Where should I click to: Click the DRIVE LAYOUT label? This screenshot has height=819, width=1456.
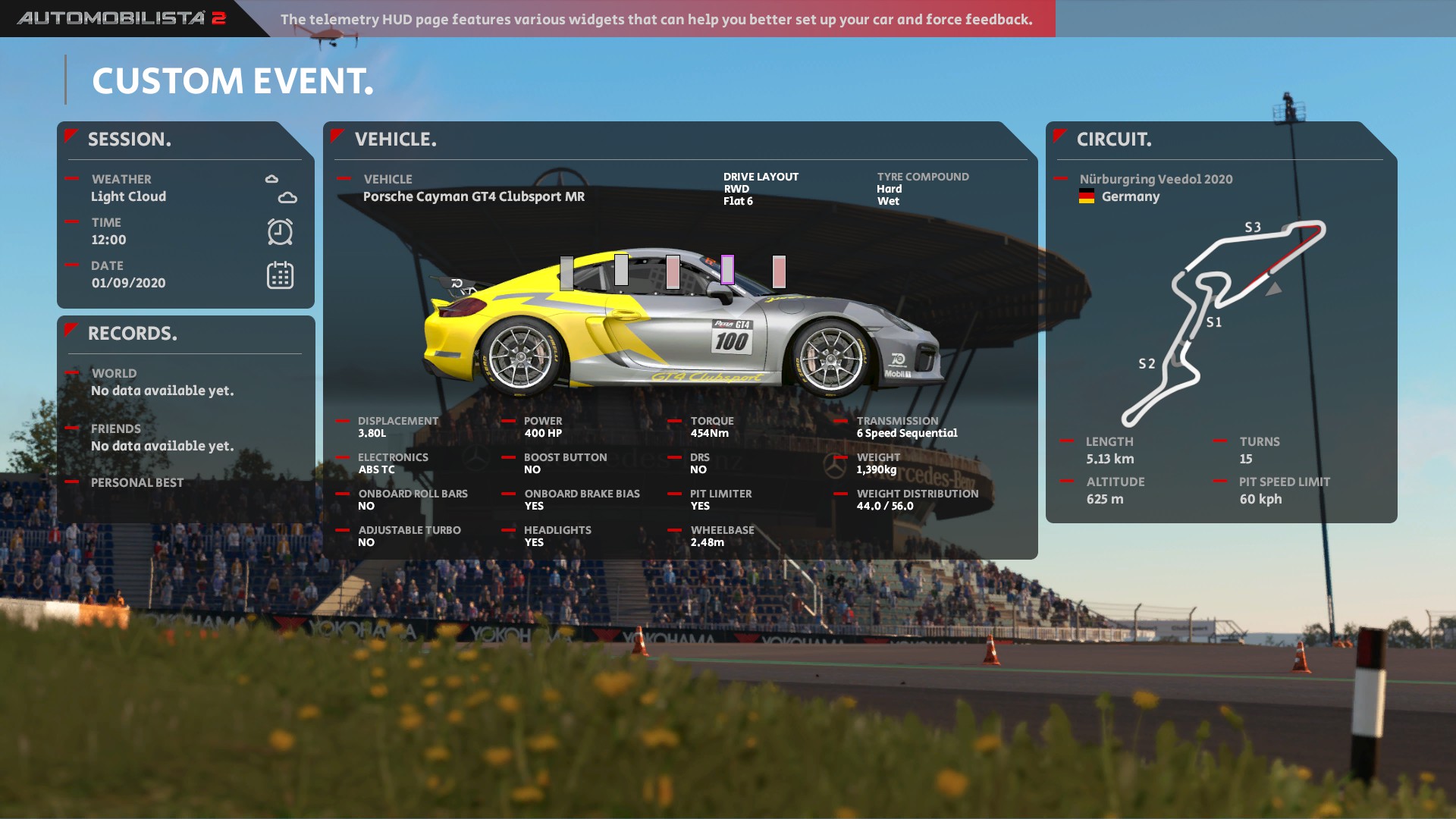coord(761,177)
